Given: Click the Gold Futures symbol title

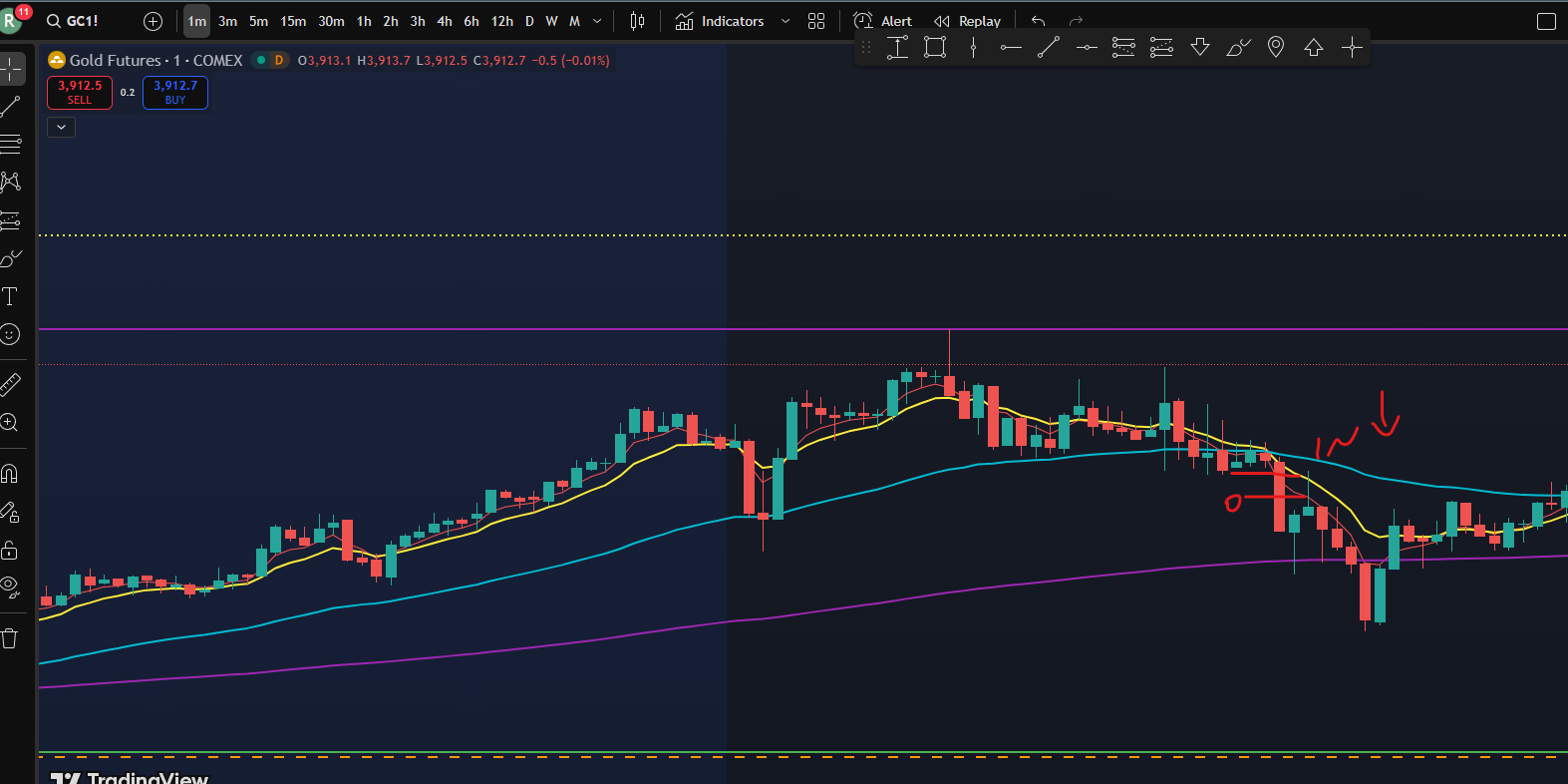Looking at the screenshot, I should (x=157, y=60).
